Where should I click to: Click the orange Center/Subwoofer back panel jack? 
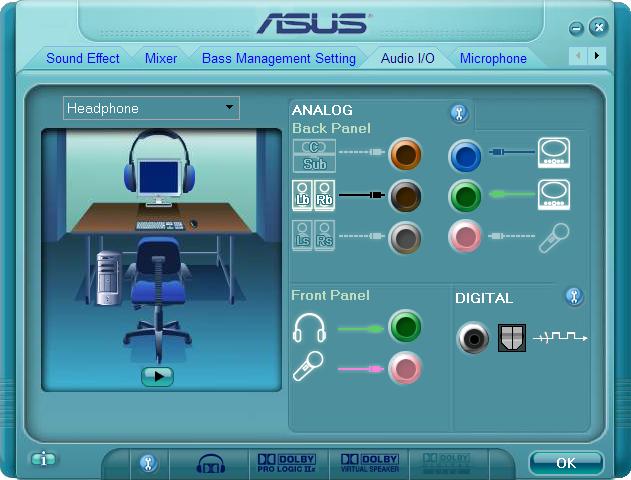click(x=405, y=154)
